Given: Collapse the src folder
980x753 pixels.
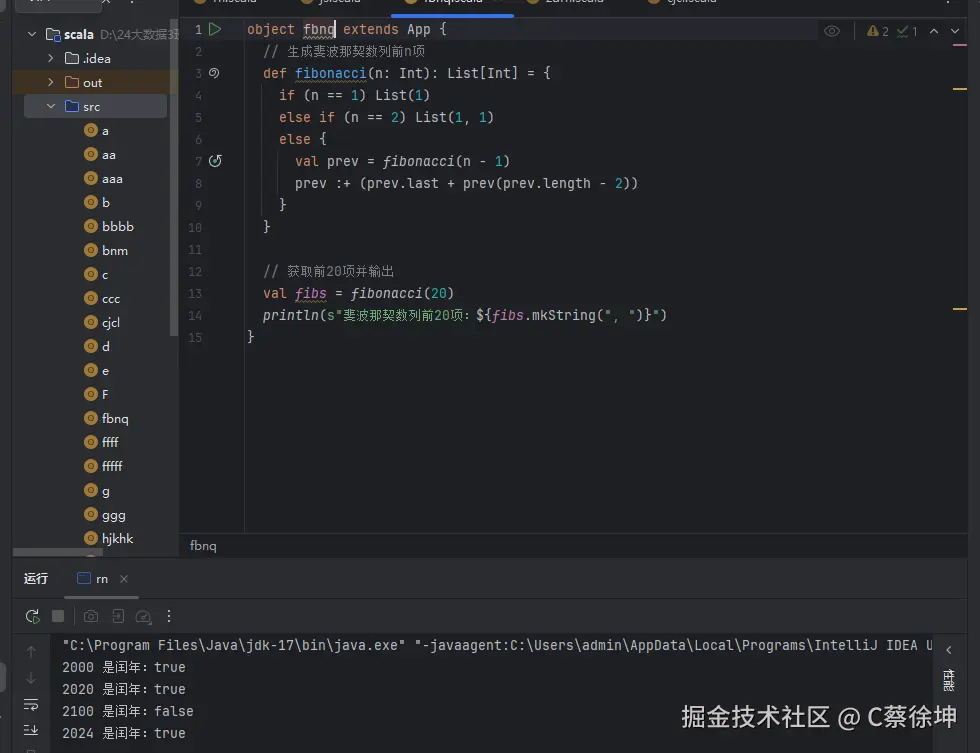Looking at the screenshot, I should coord(48,105).
